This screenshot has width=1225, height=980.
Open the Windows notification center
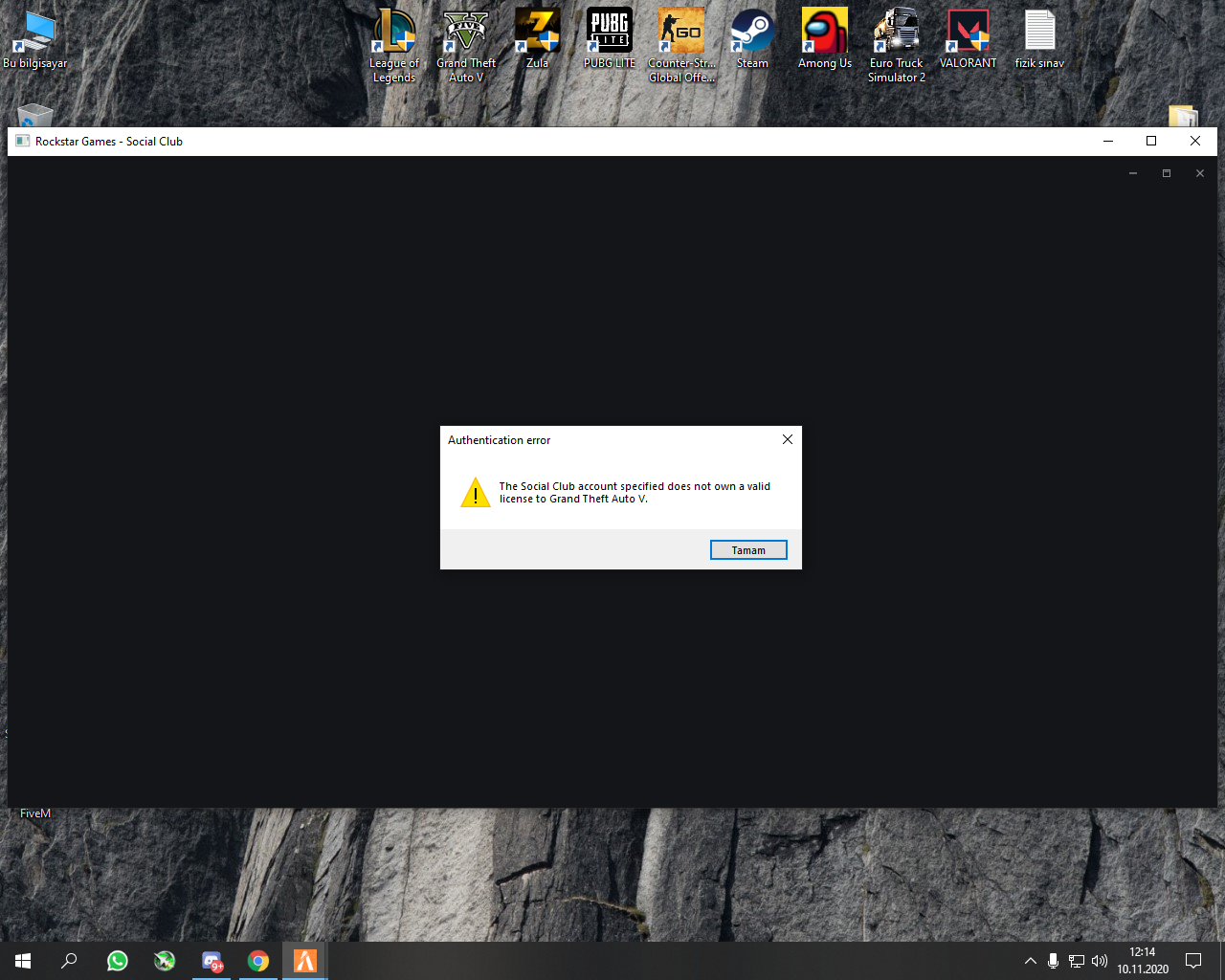pyautogui.click(x=1193, y=961)
